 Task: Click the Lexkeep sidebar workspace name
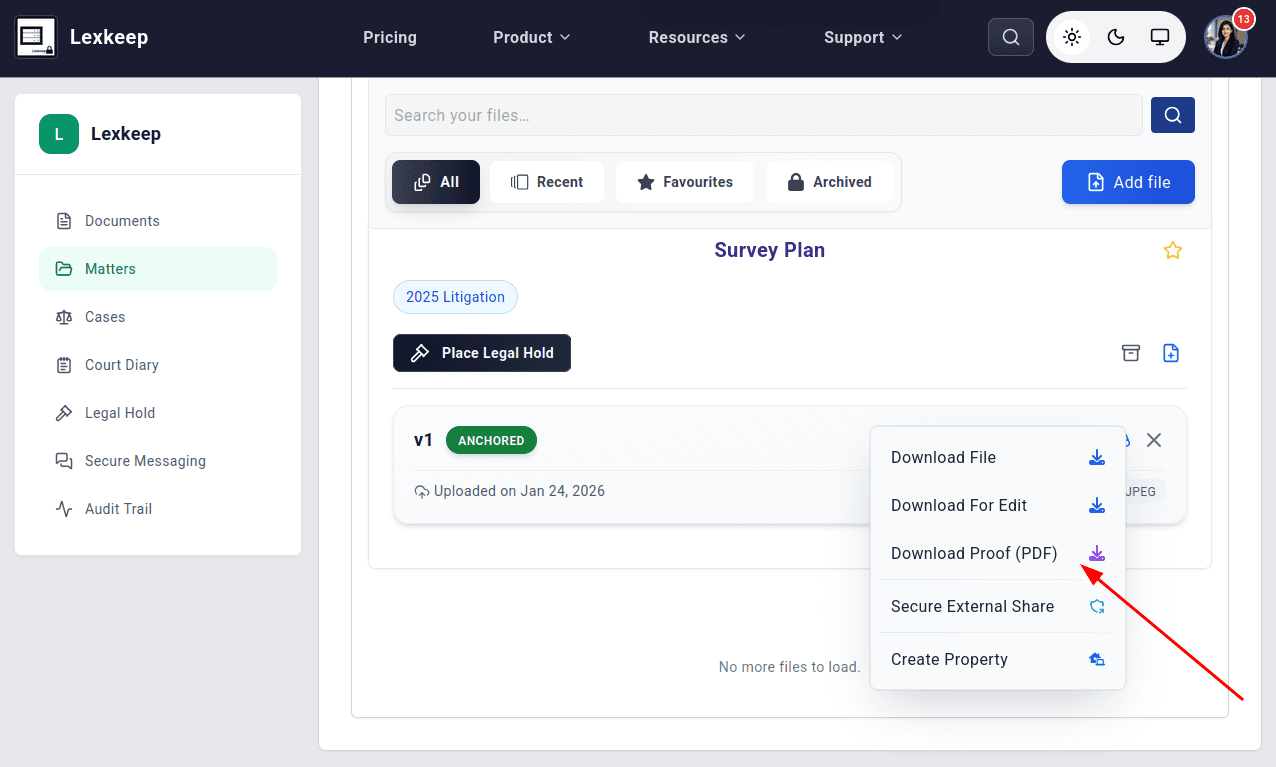tap(126, 134)
